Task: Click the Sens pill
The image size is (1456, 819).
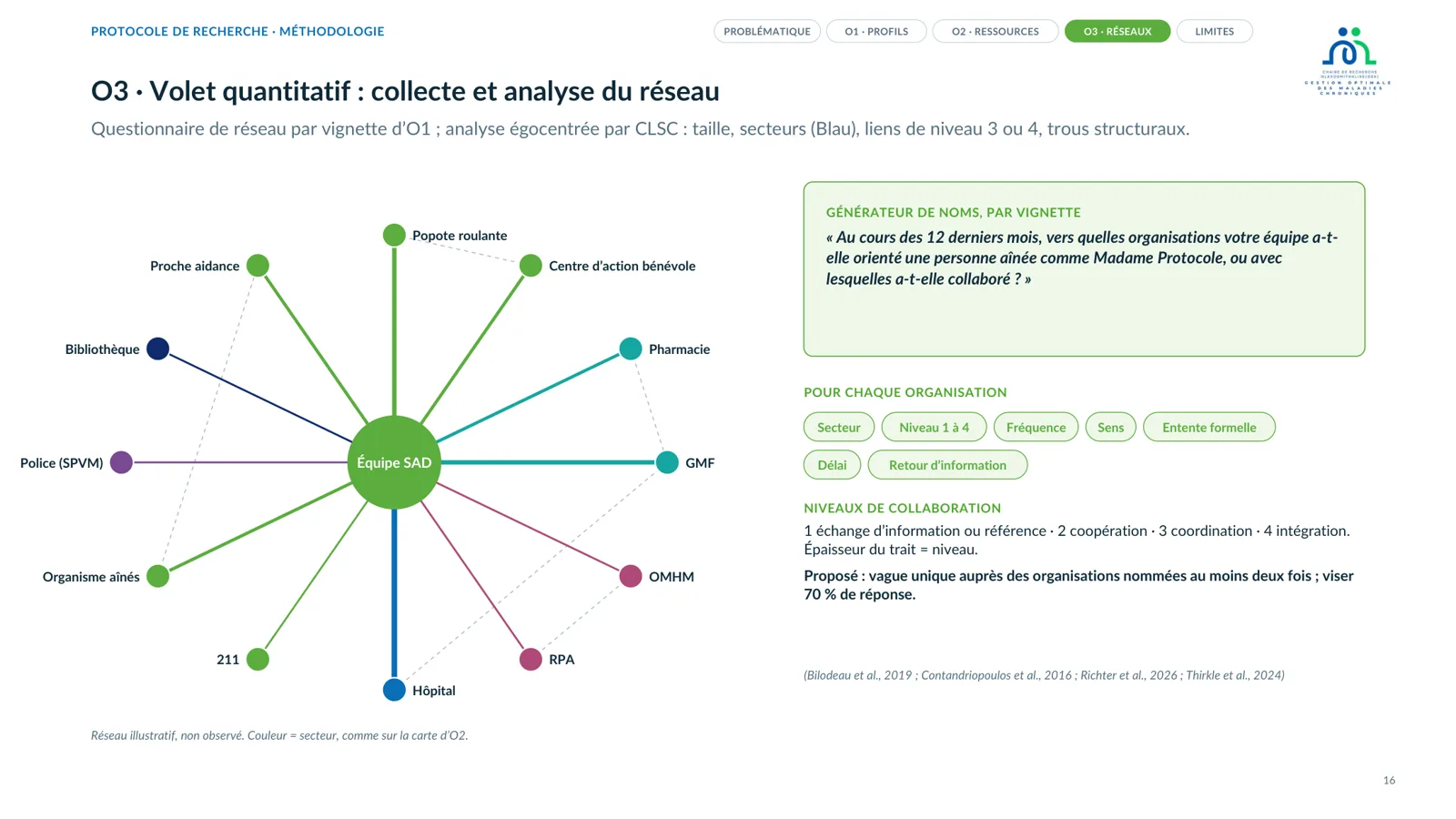Action: point(1110,427)
